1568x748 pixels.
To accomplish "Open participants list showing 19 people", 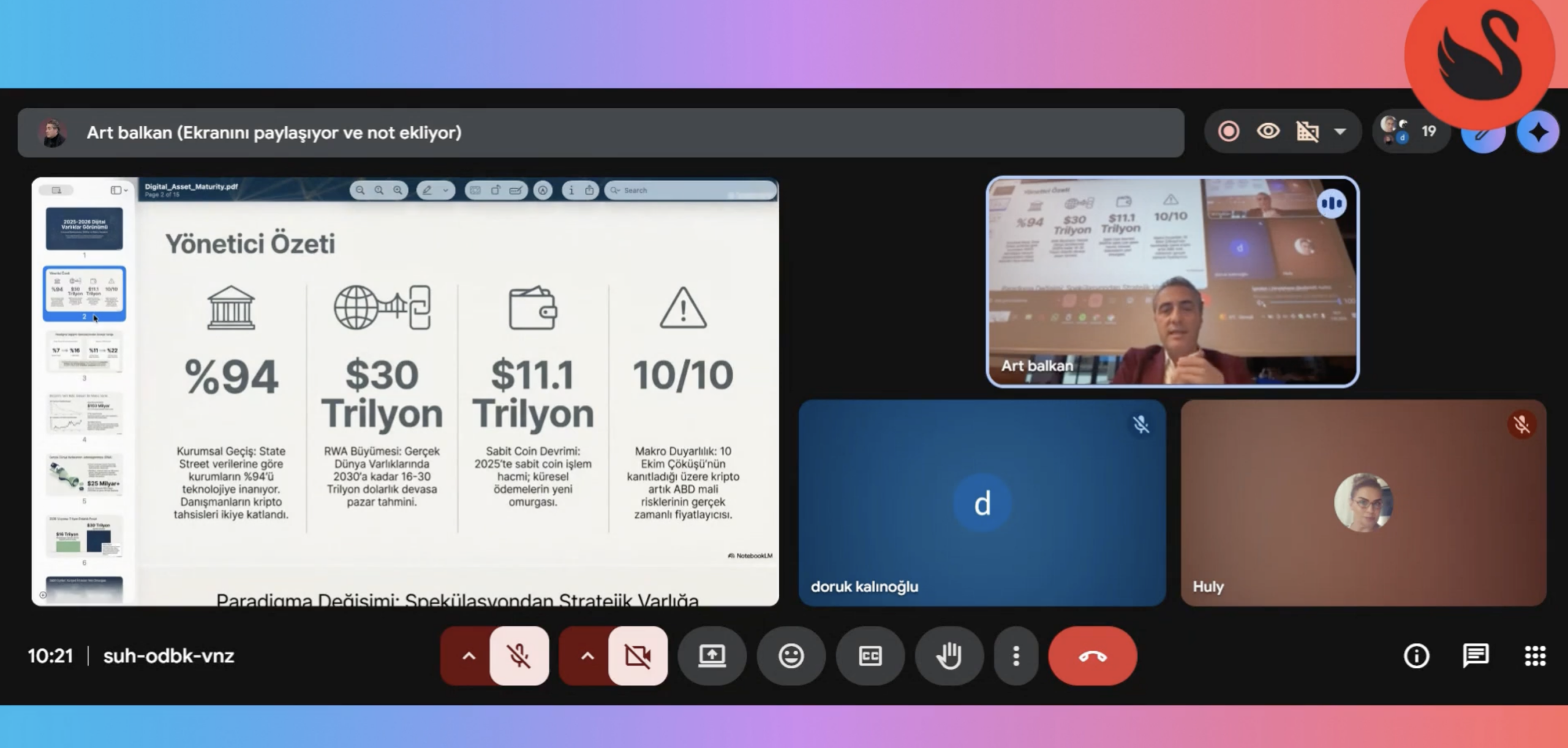I will click(1411, 132).
